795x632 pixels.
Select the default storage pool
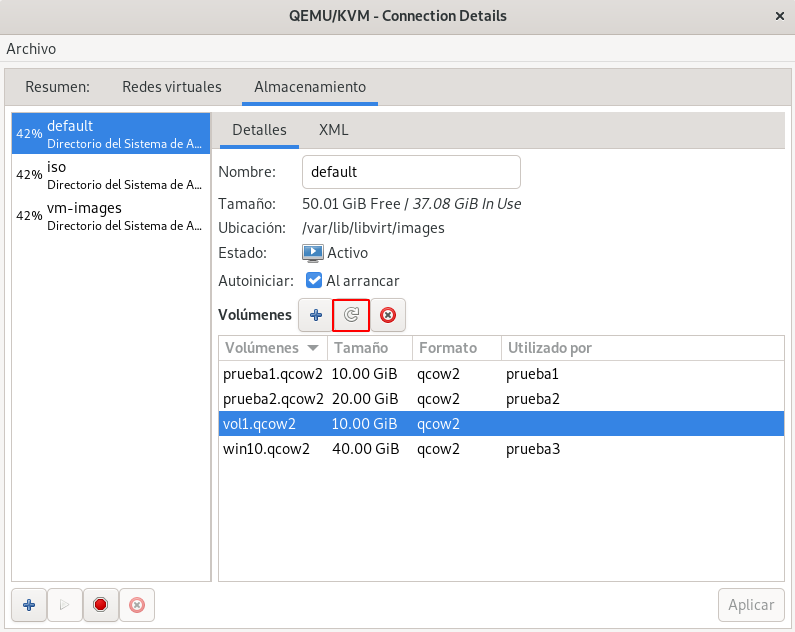(x=111, y=134)
